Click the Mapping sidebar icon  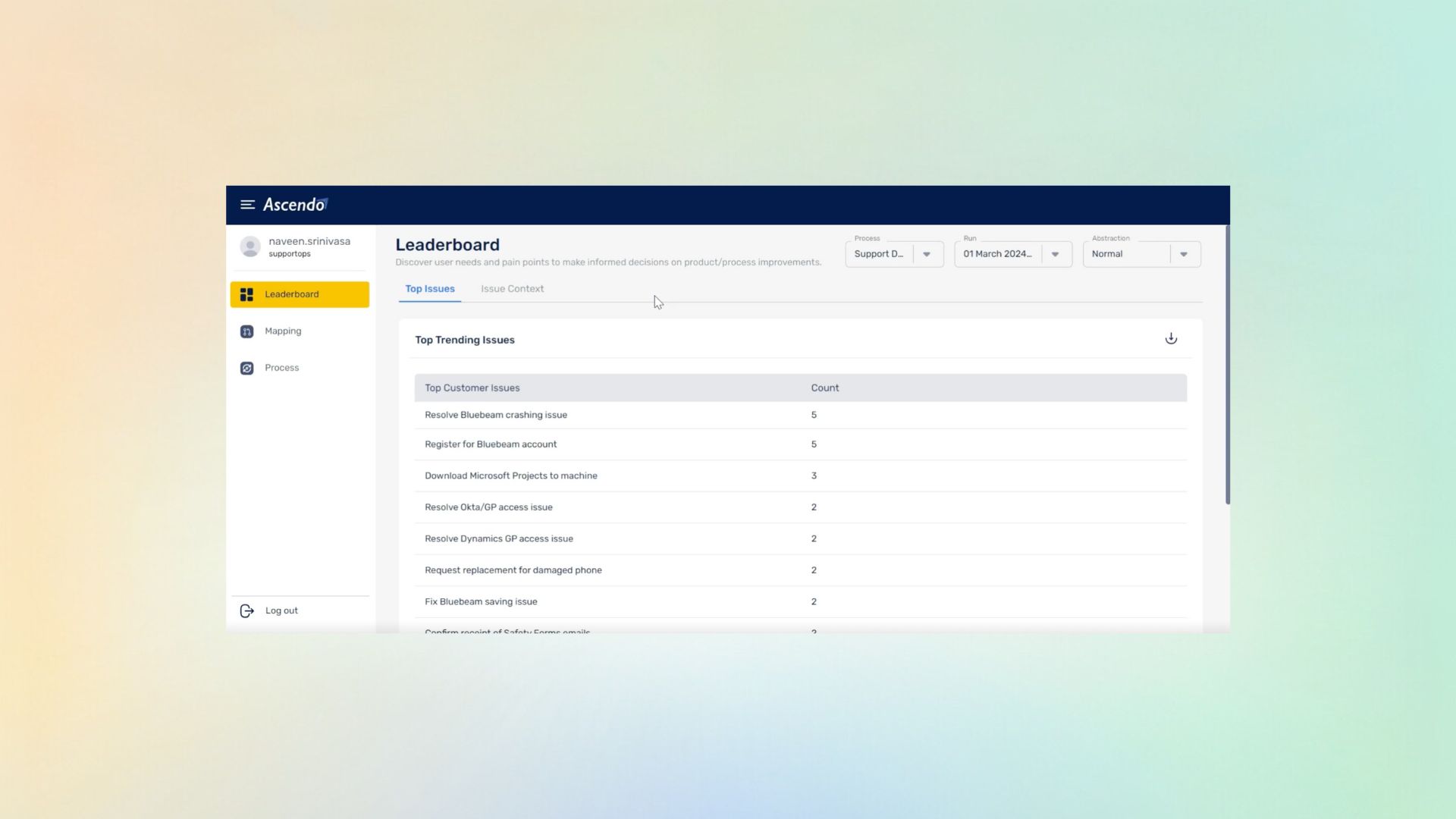click(x=246, y=331)
